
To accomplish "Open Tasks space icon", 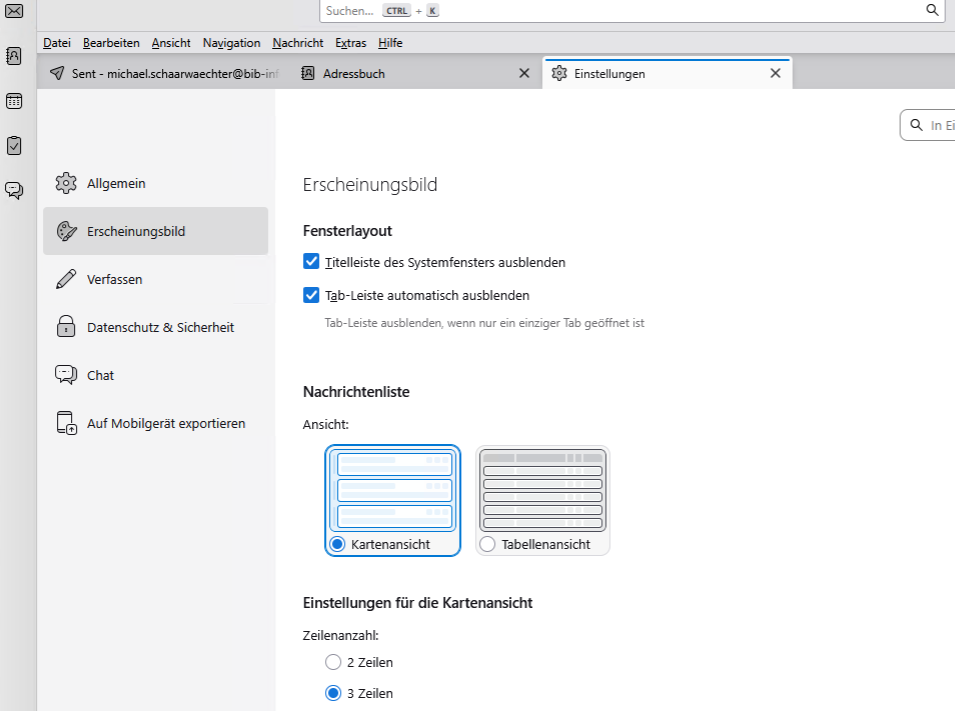I will pyautogui.click(x=14, y=145).
